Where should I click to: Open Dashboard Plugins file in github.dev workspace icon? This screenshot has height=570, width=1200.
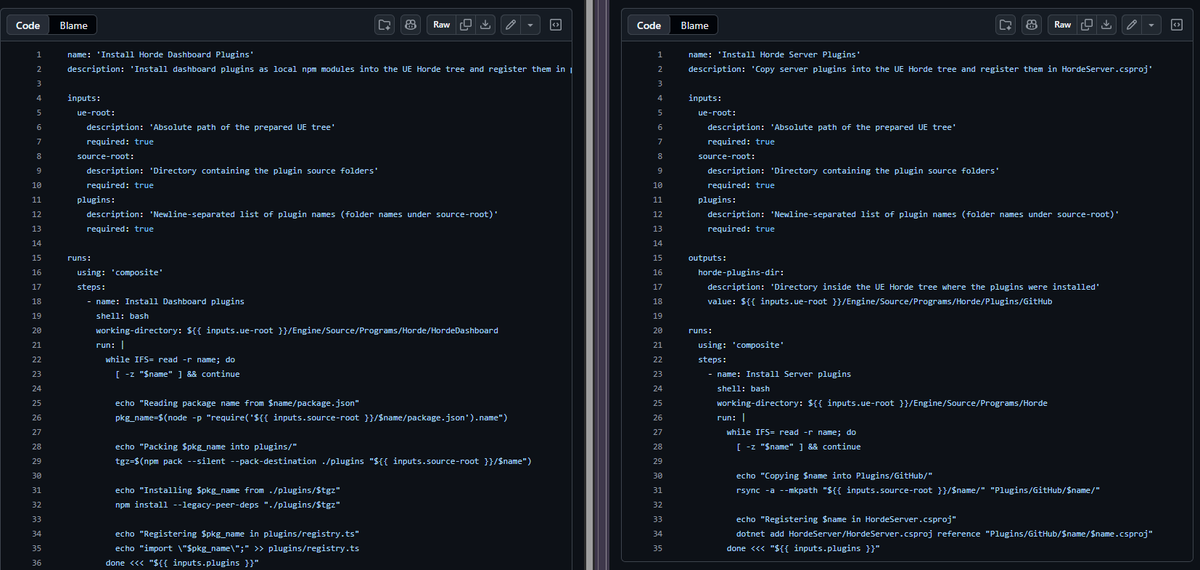pyautogui.click(x=383, y=24)
